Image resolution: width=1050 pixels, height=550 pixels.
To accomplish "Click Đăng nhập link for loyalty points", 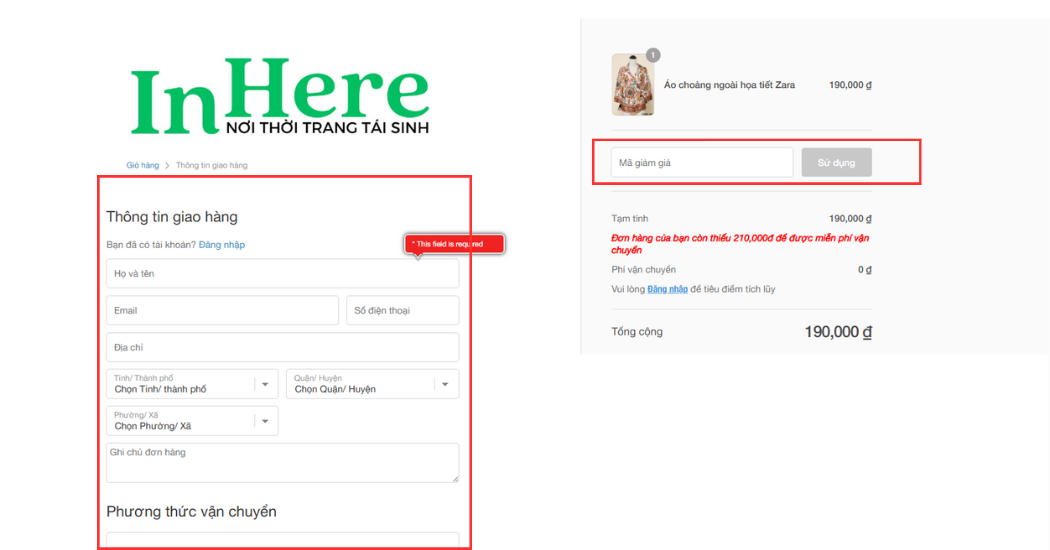I will 667,289.
